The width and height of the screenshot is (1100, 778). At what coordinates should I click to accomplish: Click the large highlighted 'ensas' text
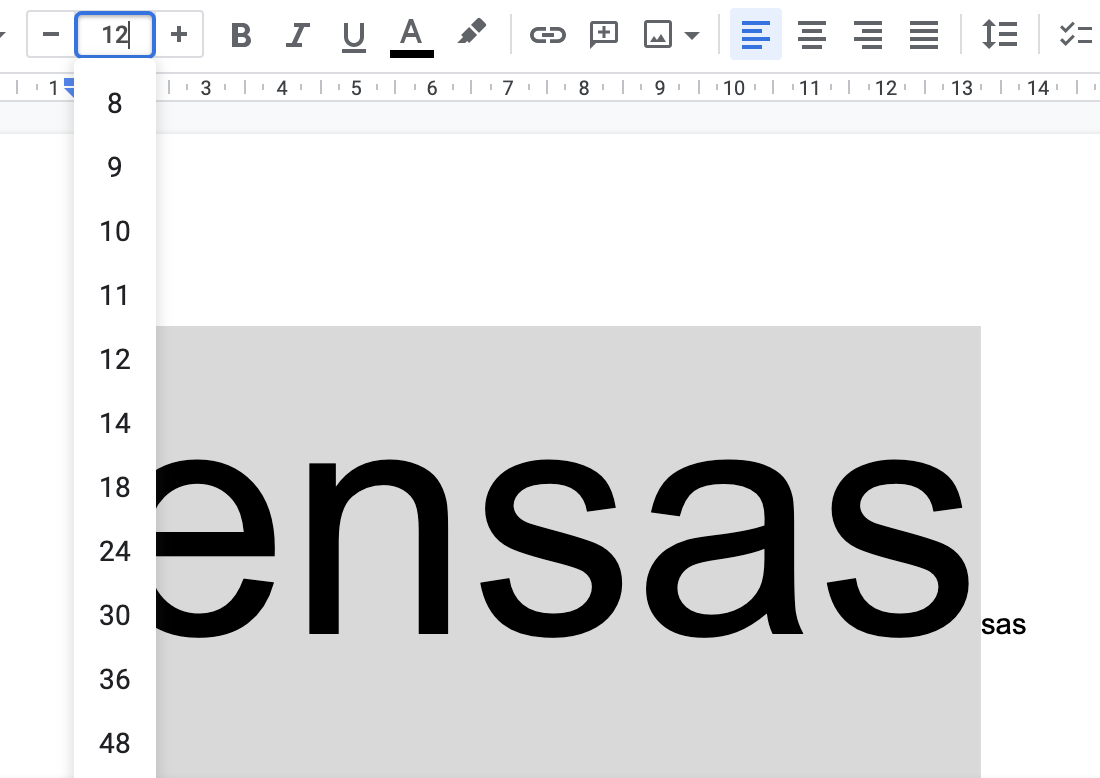563,547
